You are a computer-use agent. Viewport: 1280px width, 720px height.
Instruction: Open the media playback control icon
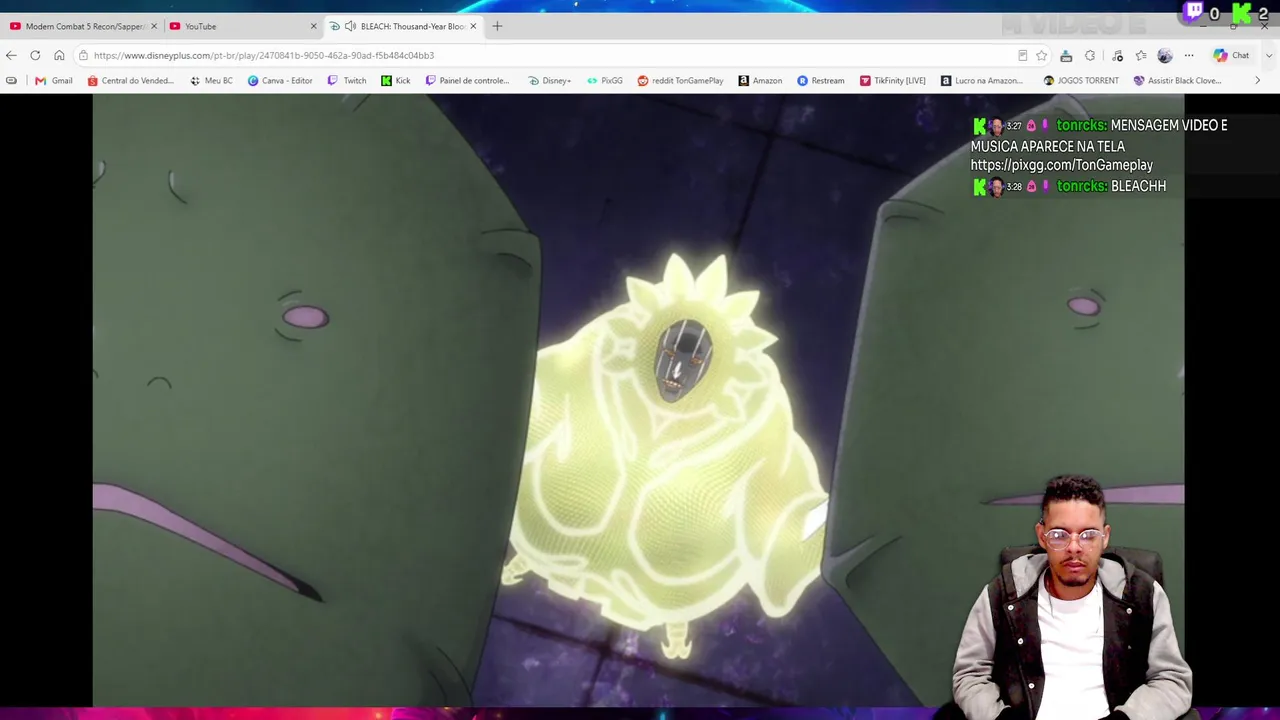[1117, 55]
